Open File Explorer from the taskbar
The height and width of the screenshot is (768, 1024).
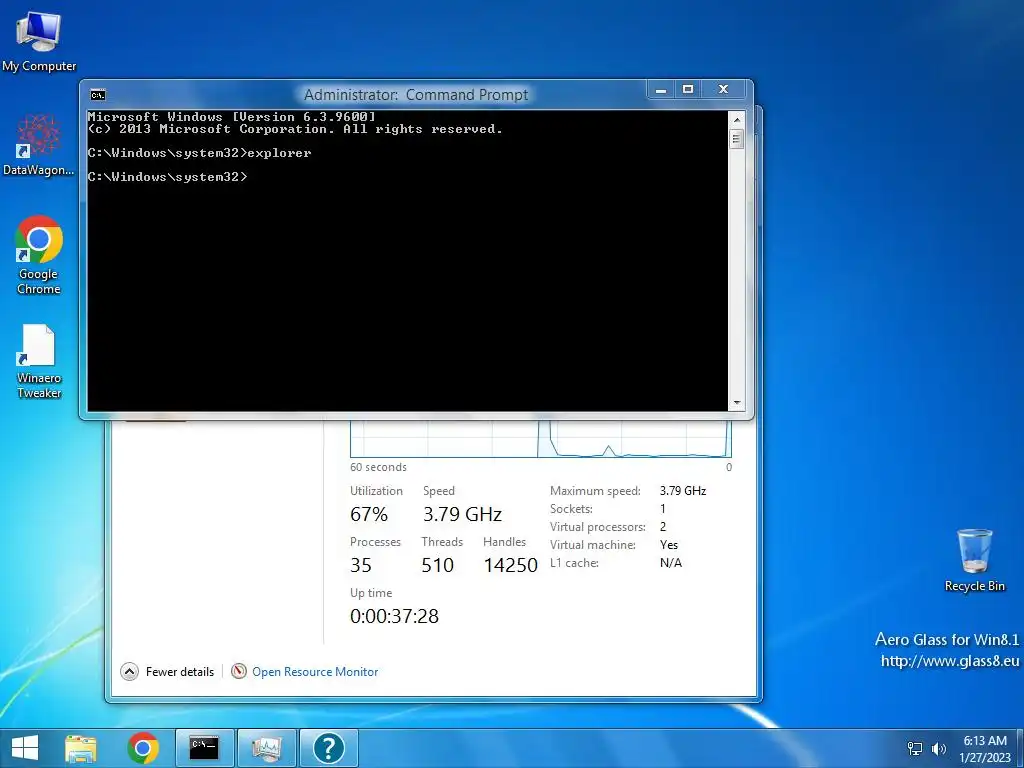(81, 748)
